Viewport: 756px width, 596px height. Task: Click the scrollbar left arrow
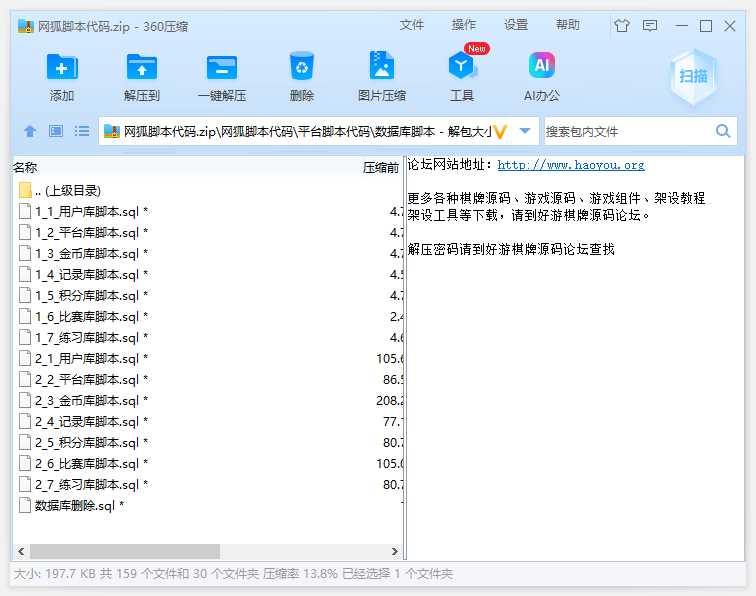pos(21,551)
